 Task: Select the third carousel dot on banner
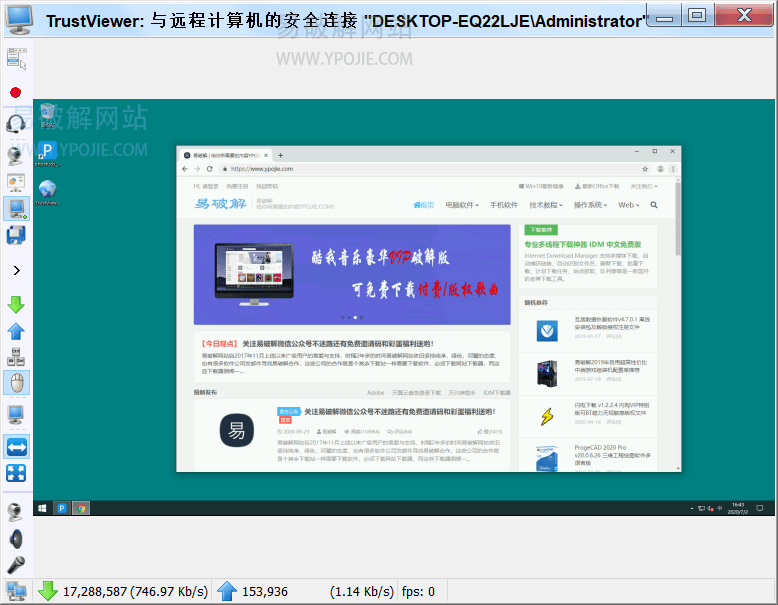(355, 317)
